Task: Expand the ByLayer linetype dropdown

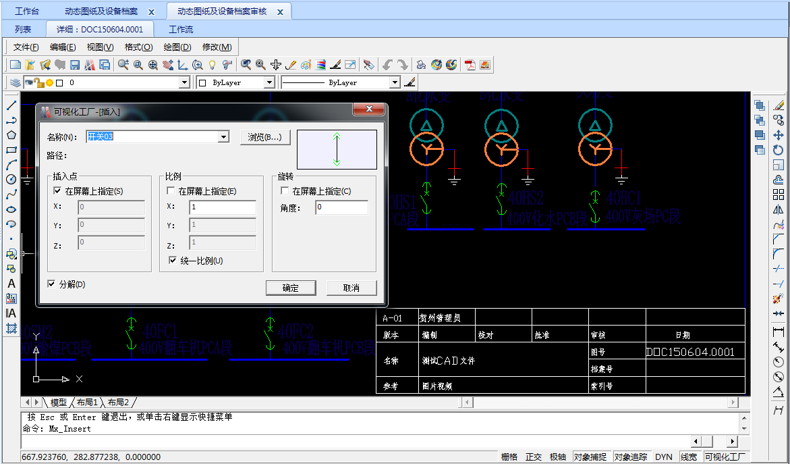Action: (395, 83)
